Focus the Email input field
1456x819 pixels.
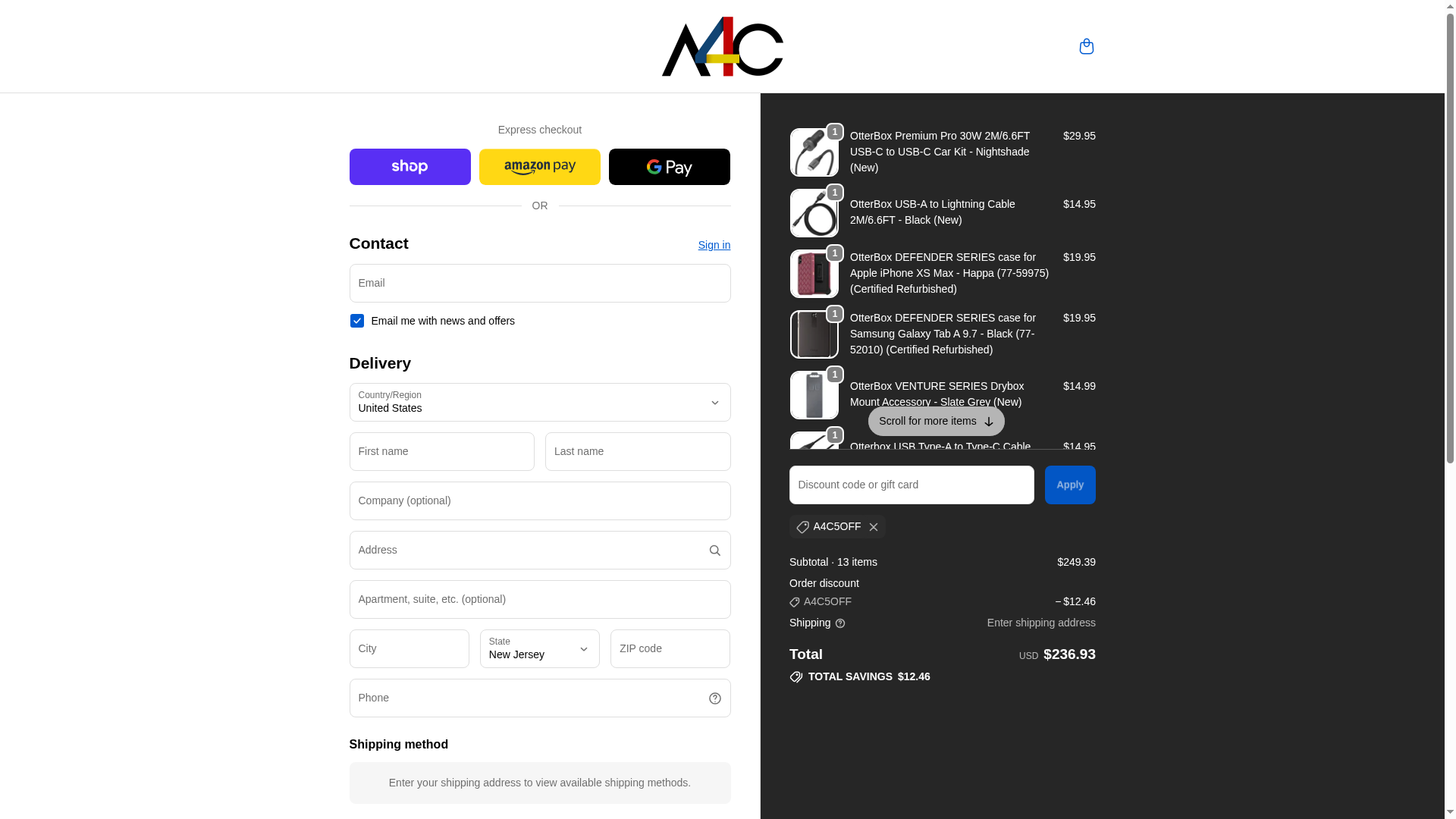point(540,284)
